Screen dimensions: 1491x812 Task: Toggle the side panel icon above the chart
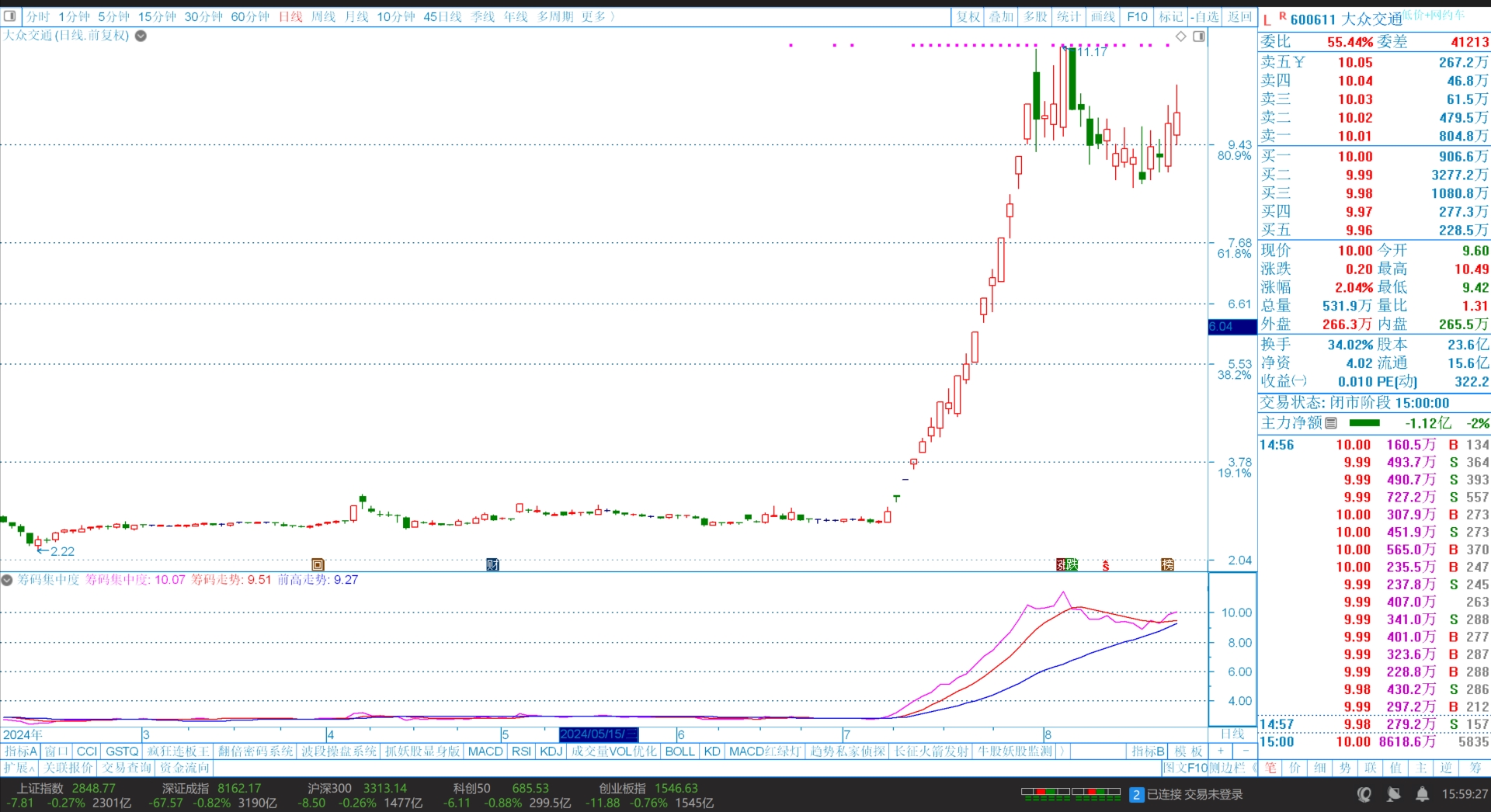(x=1199, y=36)
